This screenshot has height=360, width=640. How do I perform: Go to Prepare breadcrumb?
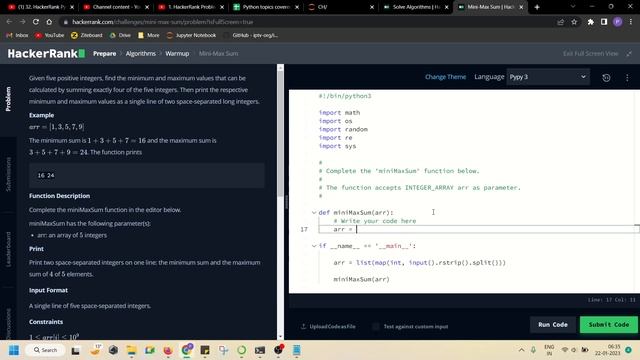tap(104, 53)
